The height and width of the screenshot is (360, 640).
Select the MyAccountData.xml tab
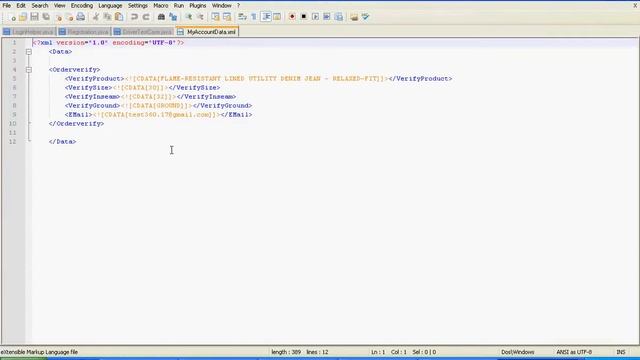coord(207,31)
